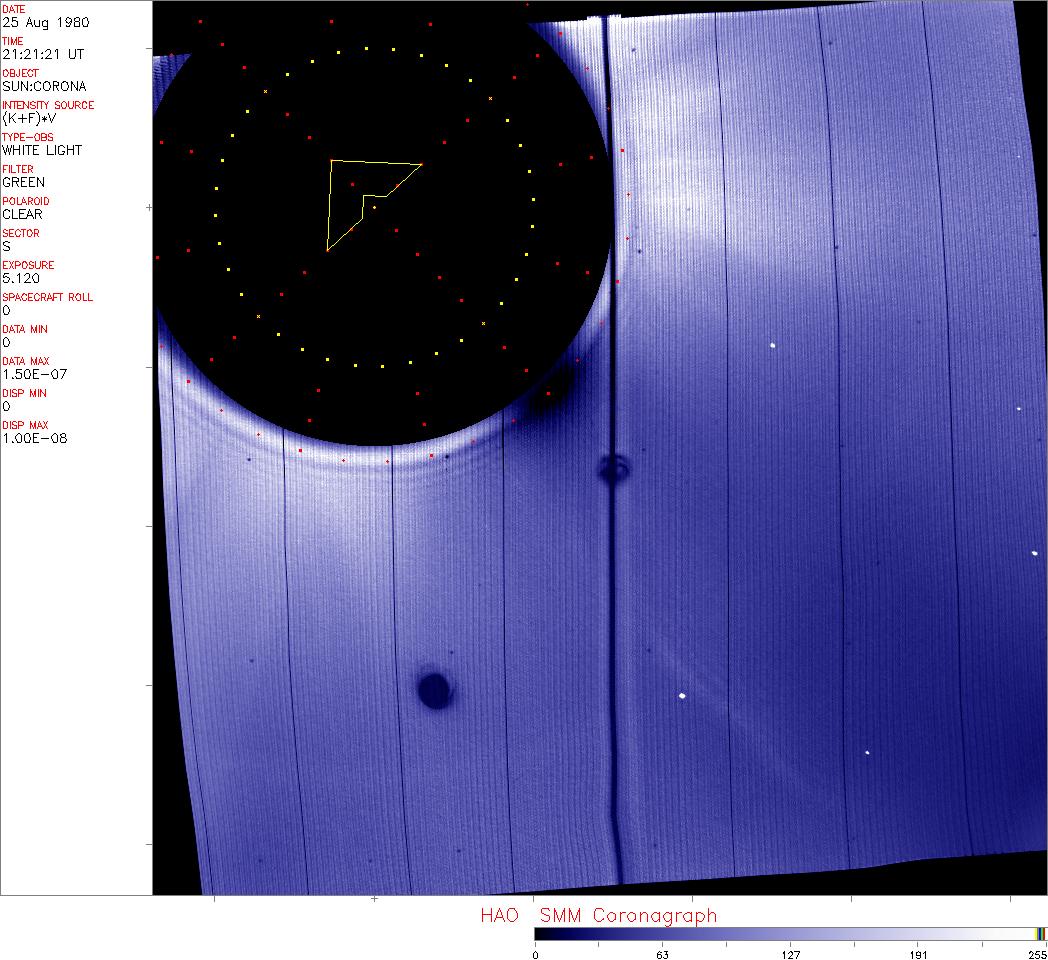Select the GREEN filter value

tap(23, 182)
